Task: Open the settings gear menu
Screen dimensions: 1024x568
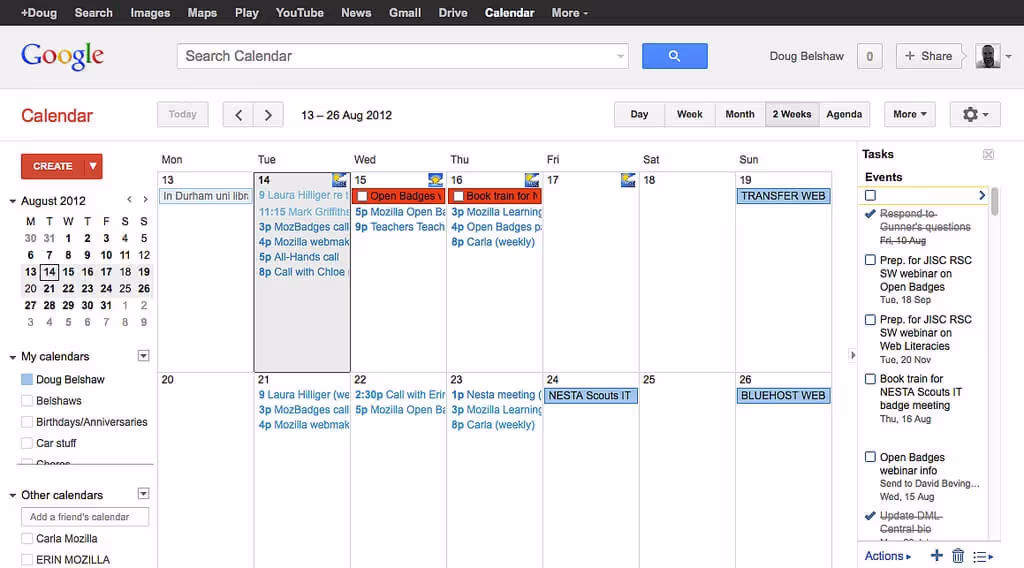Action: point(974,114)
